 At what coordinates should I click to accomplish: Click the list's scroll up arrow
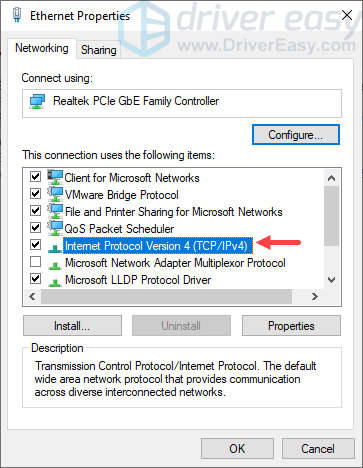tap(331, 178)
